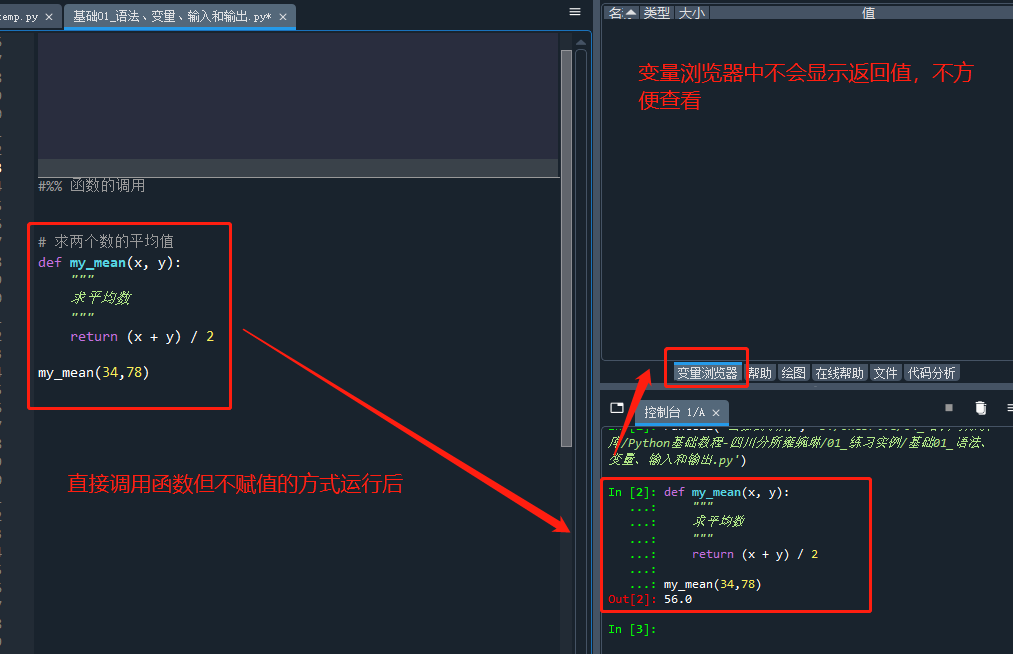Screen dimensions: 1013x654
Task: Close the 控制台 1/A console tab
Action: click(x=716, y=413)
